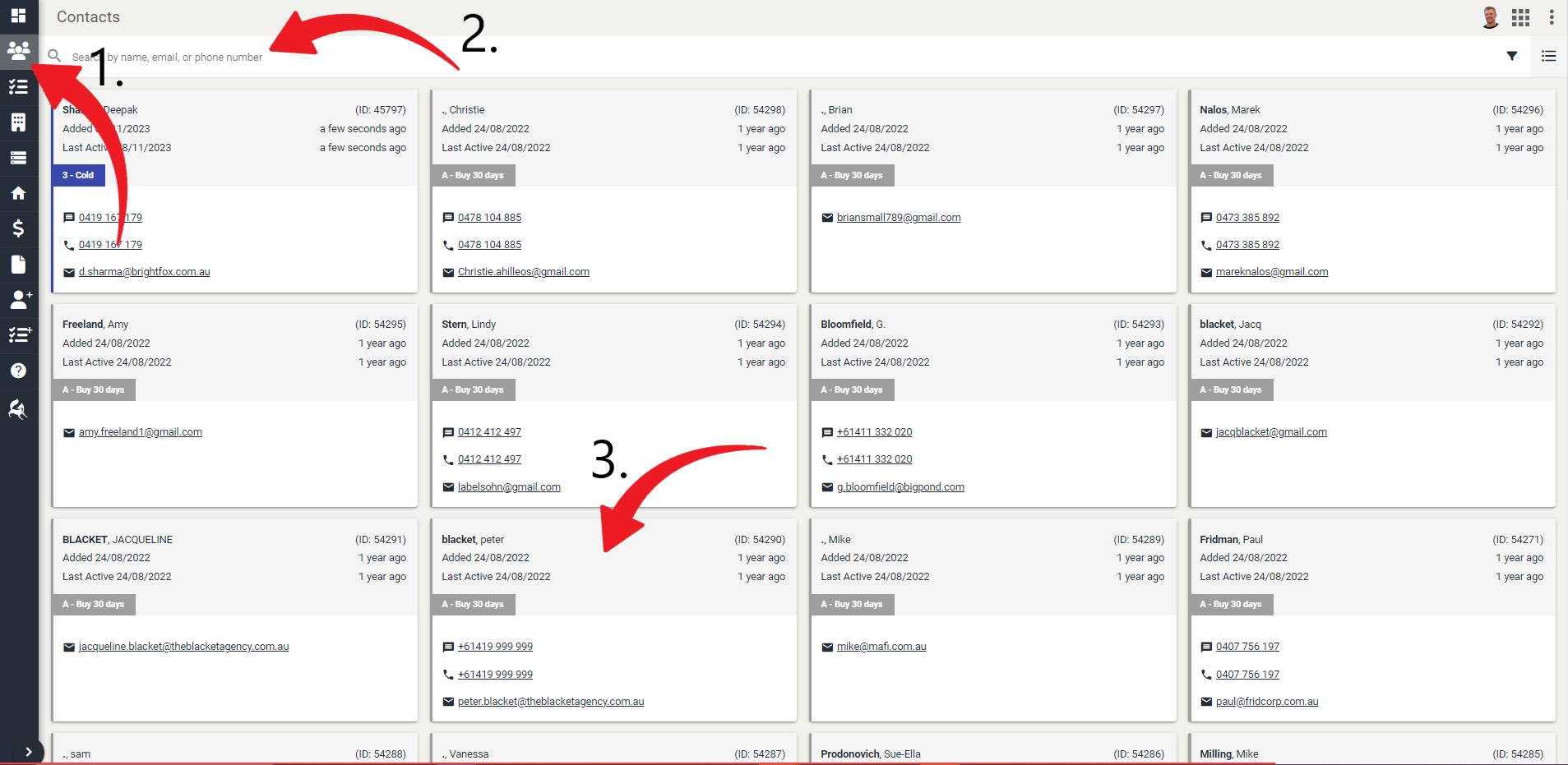Open the sales dollar icon in sidebar

coord(18,228)
